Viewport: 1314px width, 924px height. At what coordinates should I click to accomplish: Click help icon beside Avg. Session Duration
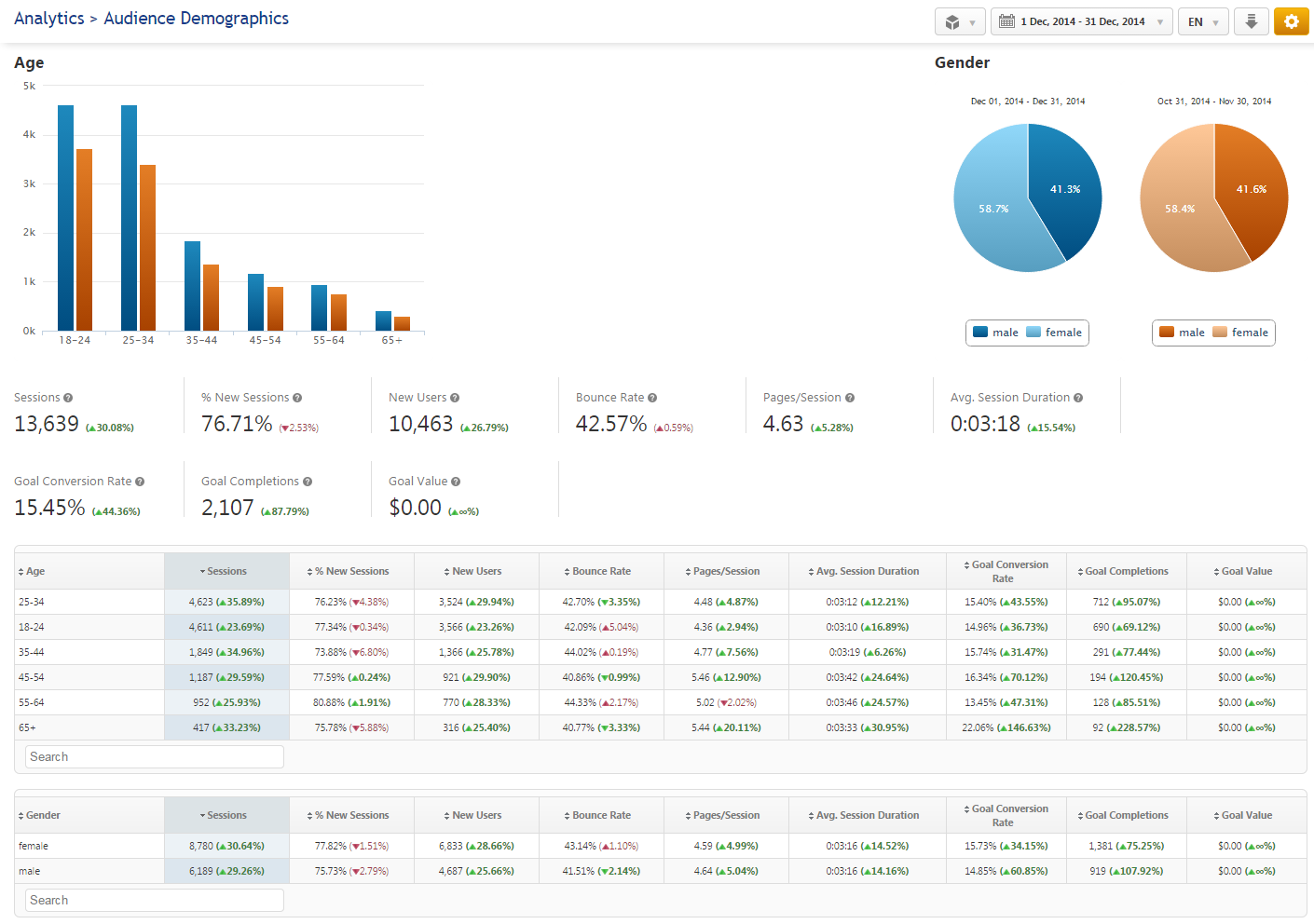click(1078, 398)
